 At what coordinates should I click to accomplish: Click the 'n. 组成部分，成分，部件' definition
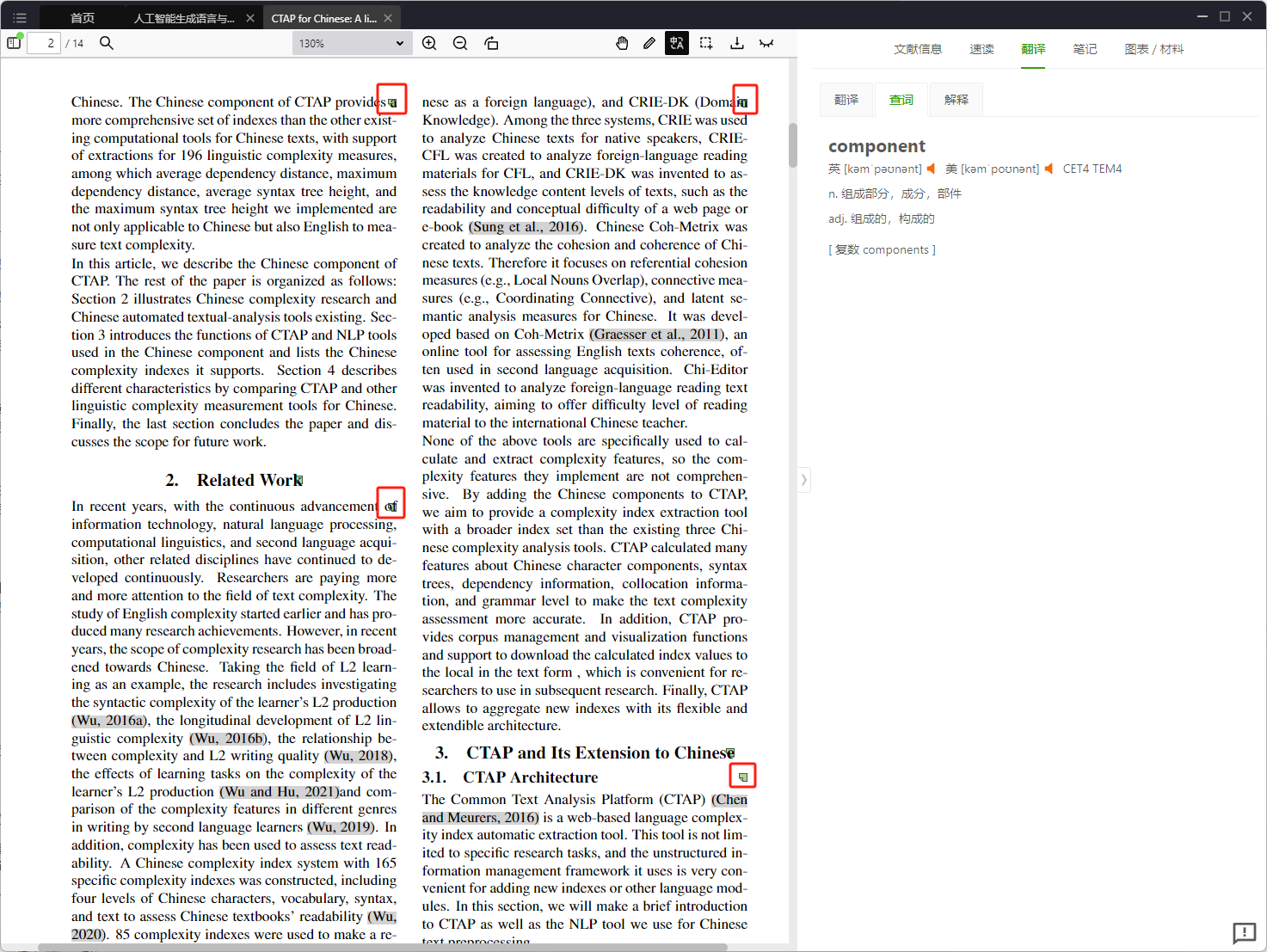point(895,193)
